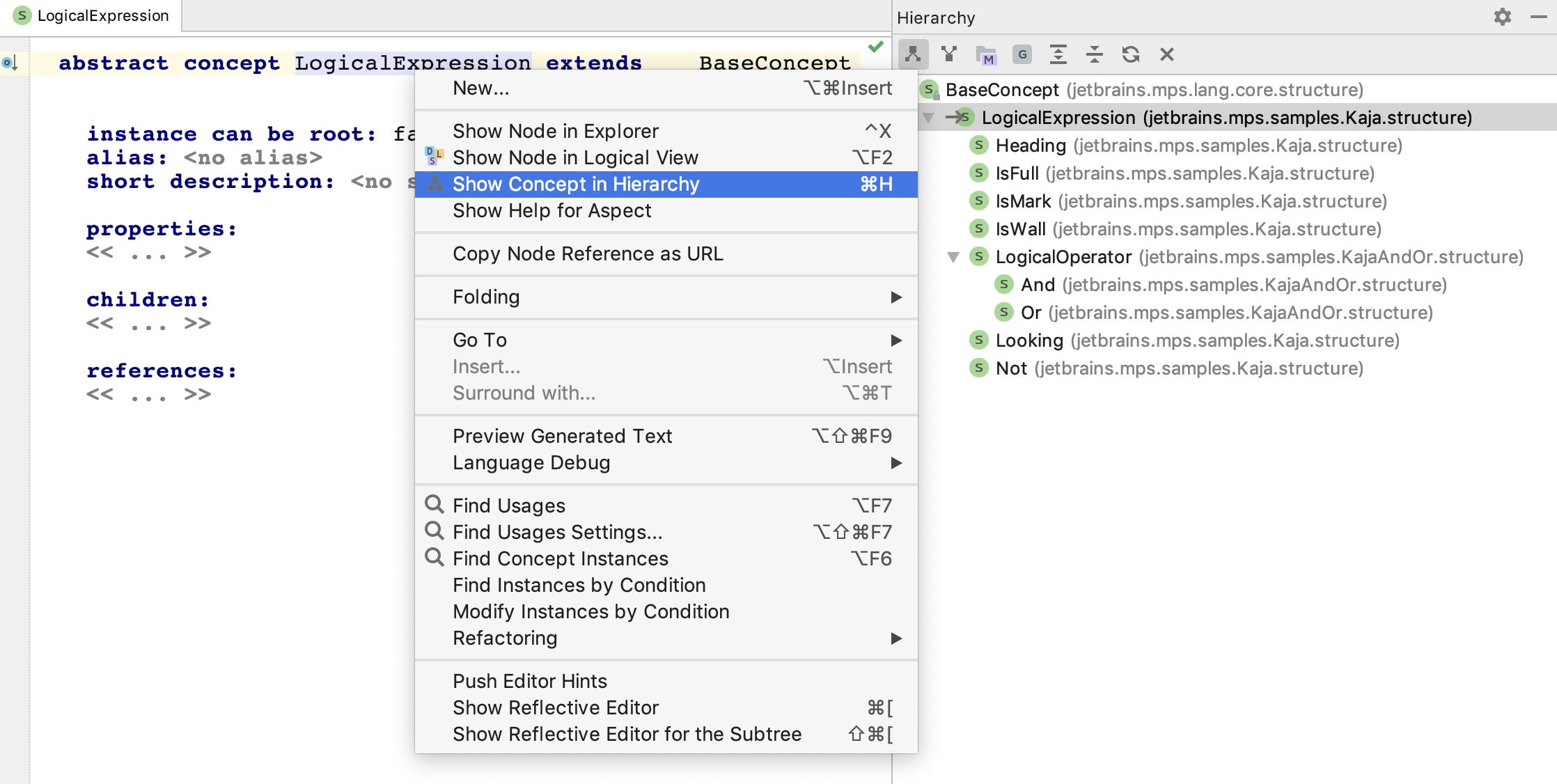This screenshot has width=1557, height=784.
Task: Open 'Find Usages' from context menu
Action: [510, 505]
